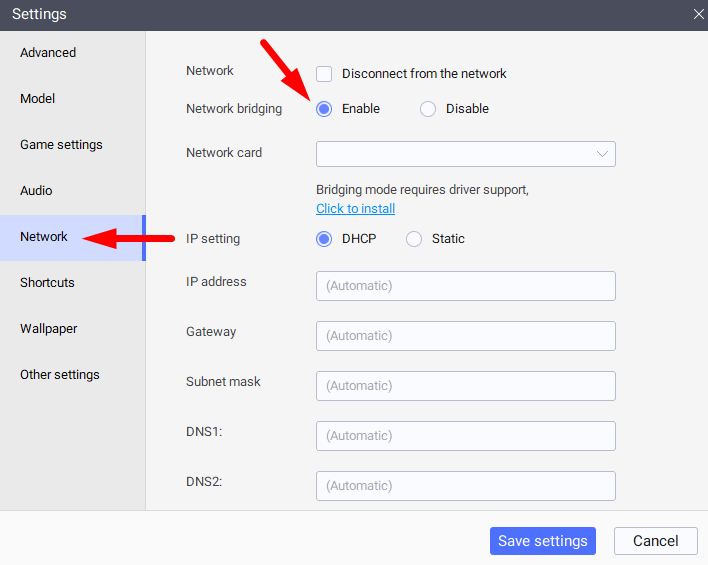Choose DHCP for IP setting
Image resolution: width=708 pixels, height=565 pixels.
pyautogui.click(x=324, y=239)
